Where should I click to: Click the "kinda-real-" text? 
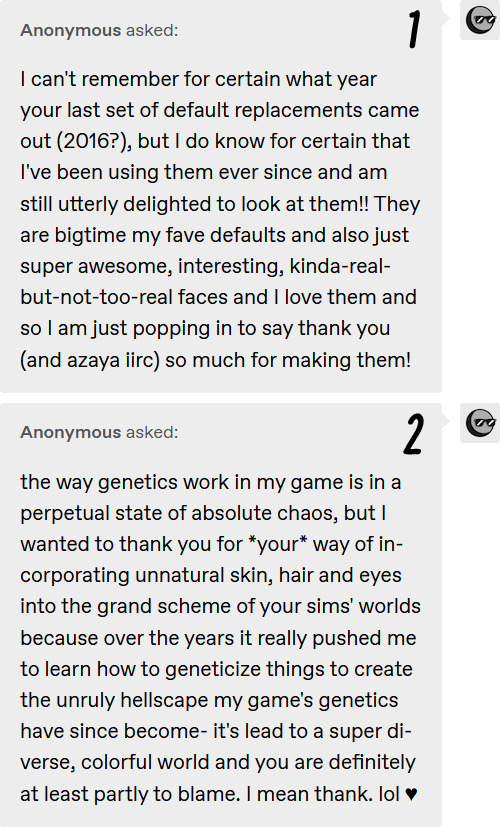(340, 266)
